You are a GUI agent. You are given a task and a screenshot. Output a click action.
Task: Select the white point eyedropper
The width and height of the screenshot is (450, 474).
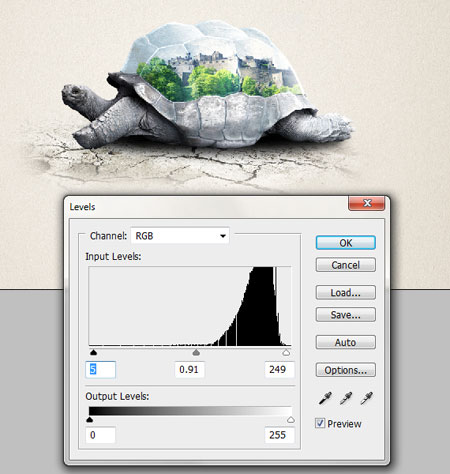coord(367,398)
